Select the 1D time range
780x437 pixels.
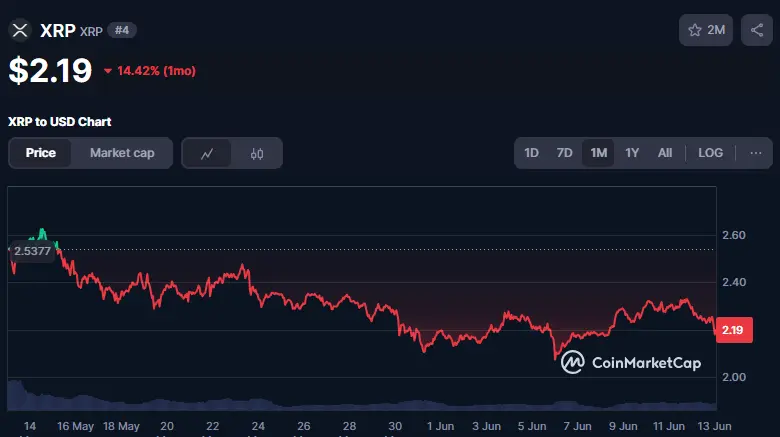[x=531, y=153]
